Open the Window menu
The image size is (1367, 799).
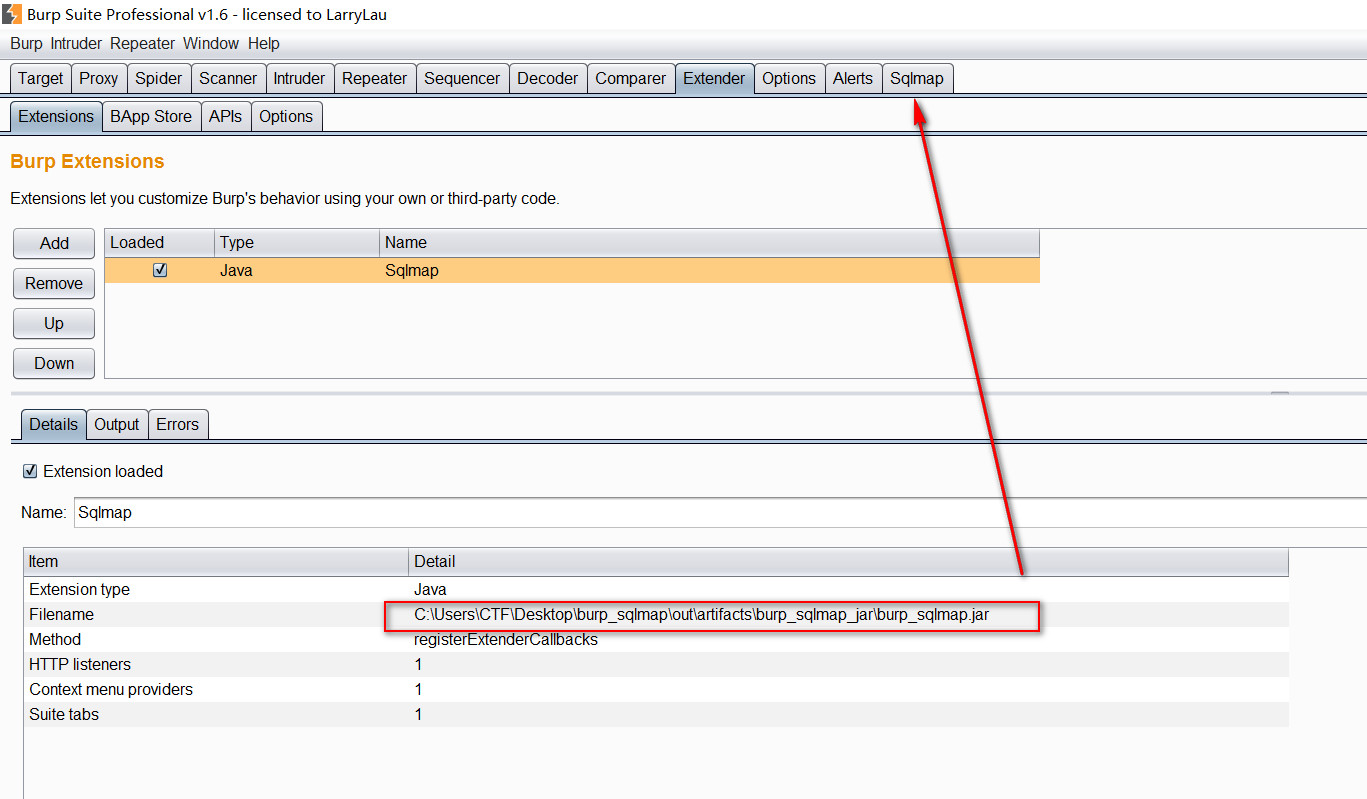tap(211, 43)
